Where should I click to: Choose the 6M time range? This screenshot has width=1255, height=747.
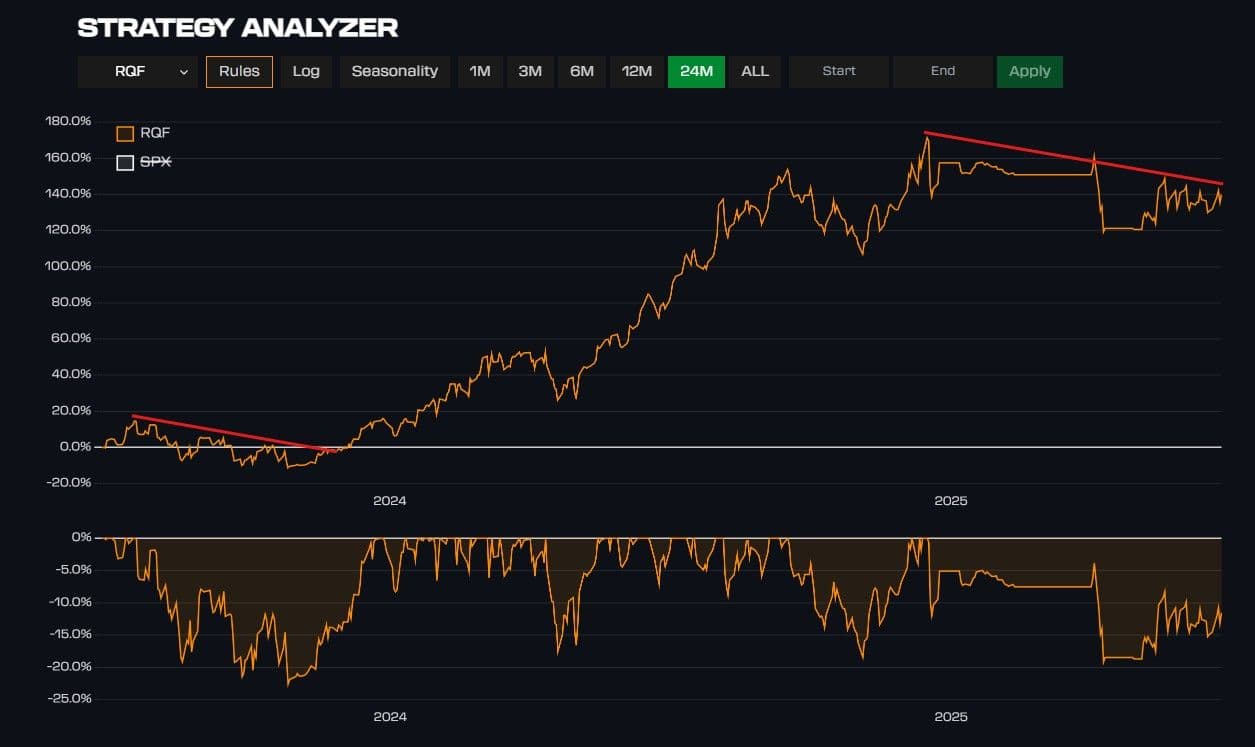click(x=582, y=71)
